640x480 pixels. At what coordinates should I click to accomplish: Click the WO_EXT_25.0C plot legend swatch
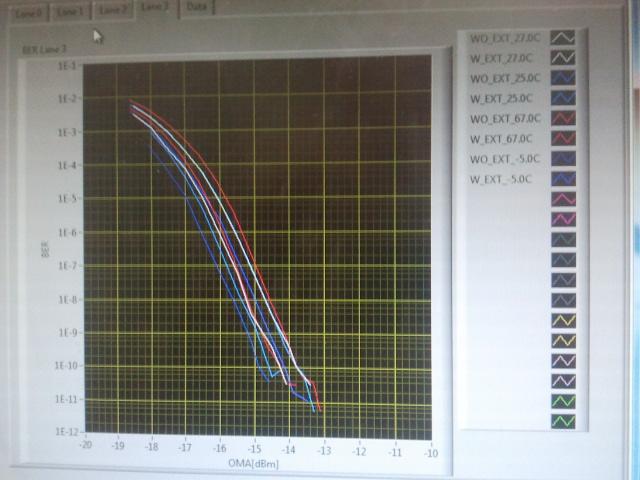[x=563, y=78]
